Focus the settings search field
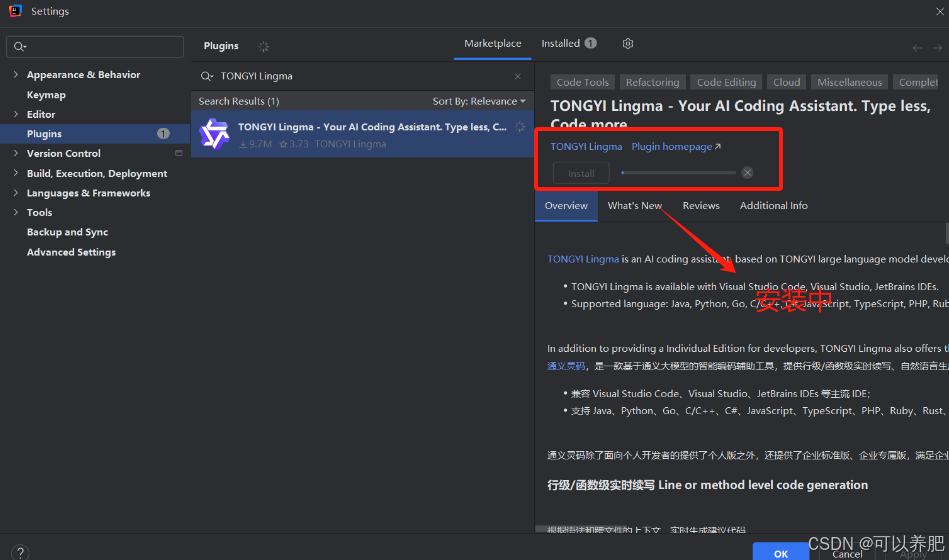 coord(95,47)
